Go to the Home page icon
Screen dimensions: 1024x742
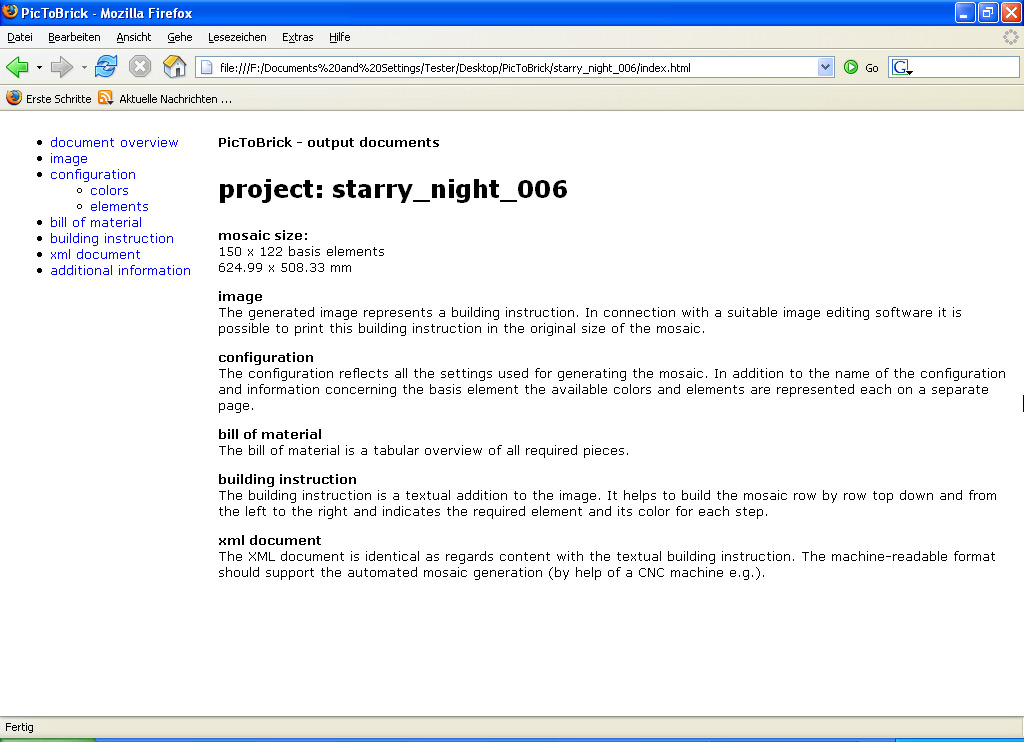point(174,67)
